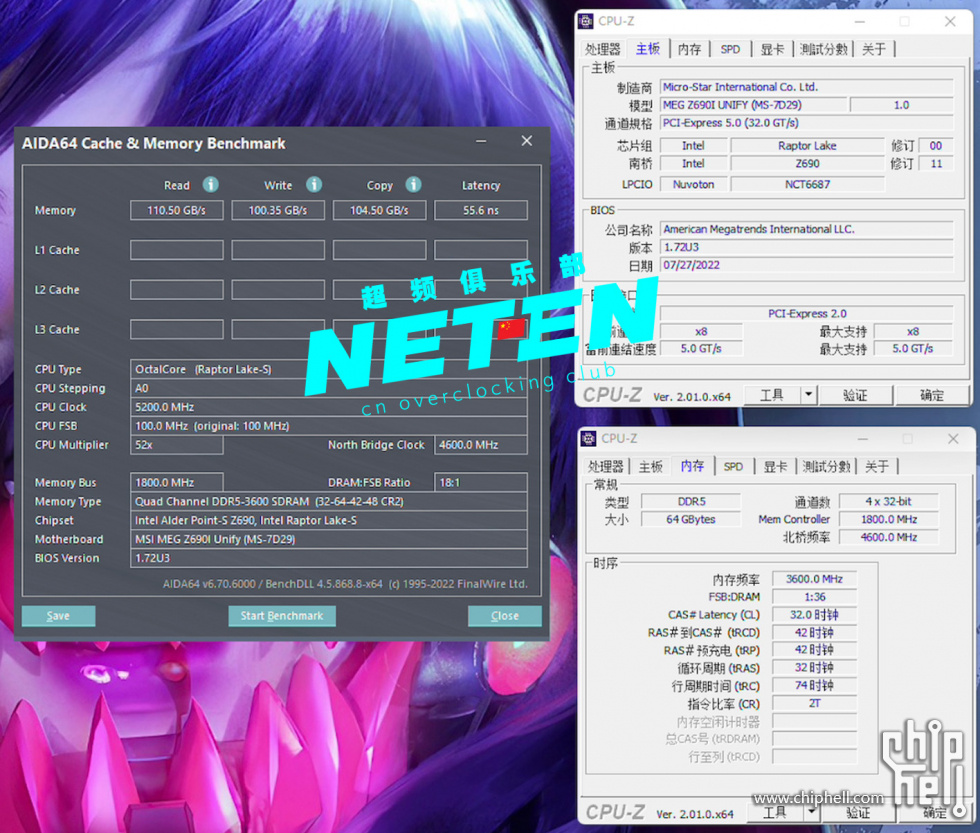The height and width of the screenshot is (833, 980).
Task: Open 内存 tab in top CPU-Z
Action: (689, 49)
